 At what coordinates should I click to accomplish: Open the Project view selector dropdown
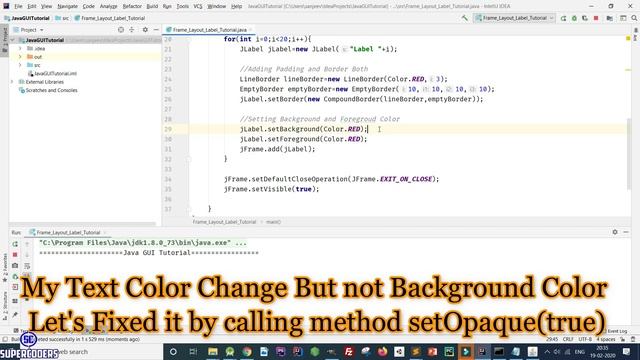(x=29, y=30)
